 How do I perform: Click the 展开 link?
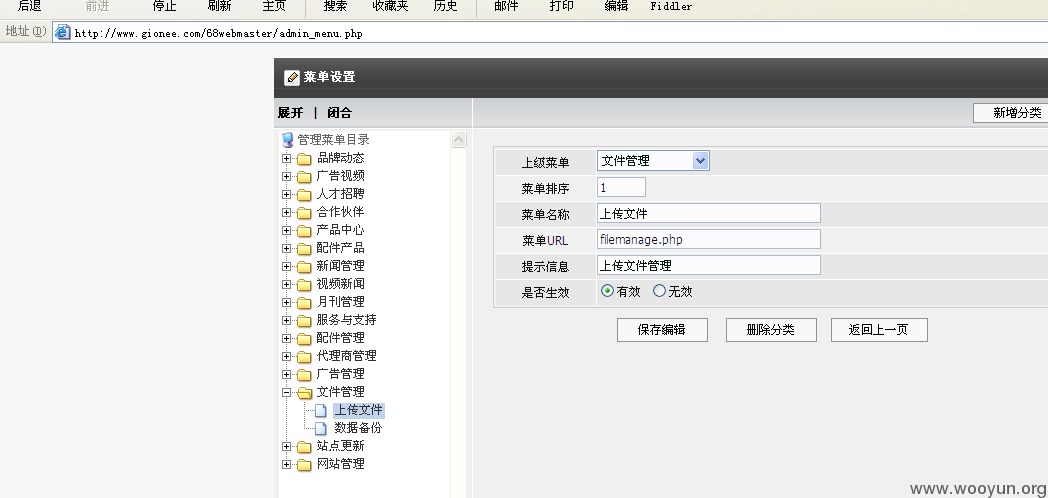click(291, 113)
